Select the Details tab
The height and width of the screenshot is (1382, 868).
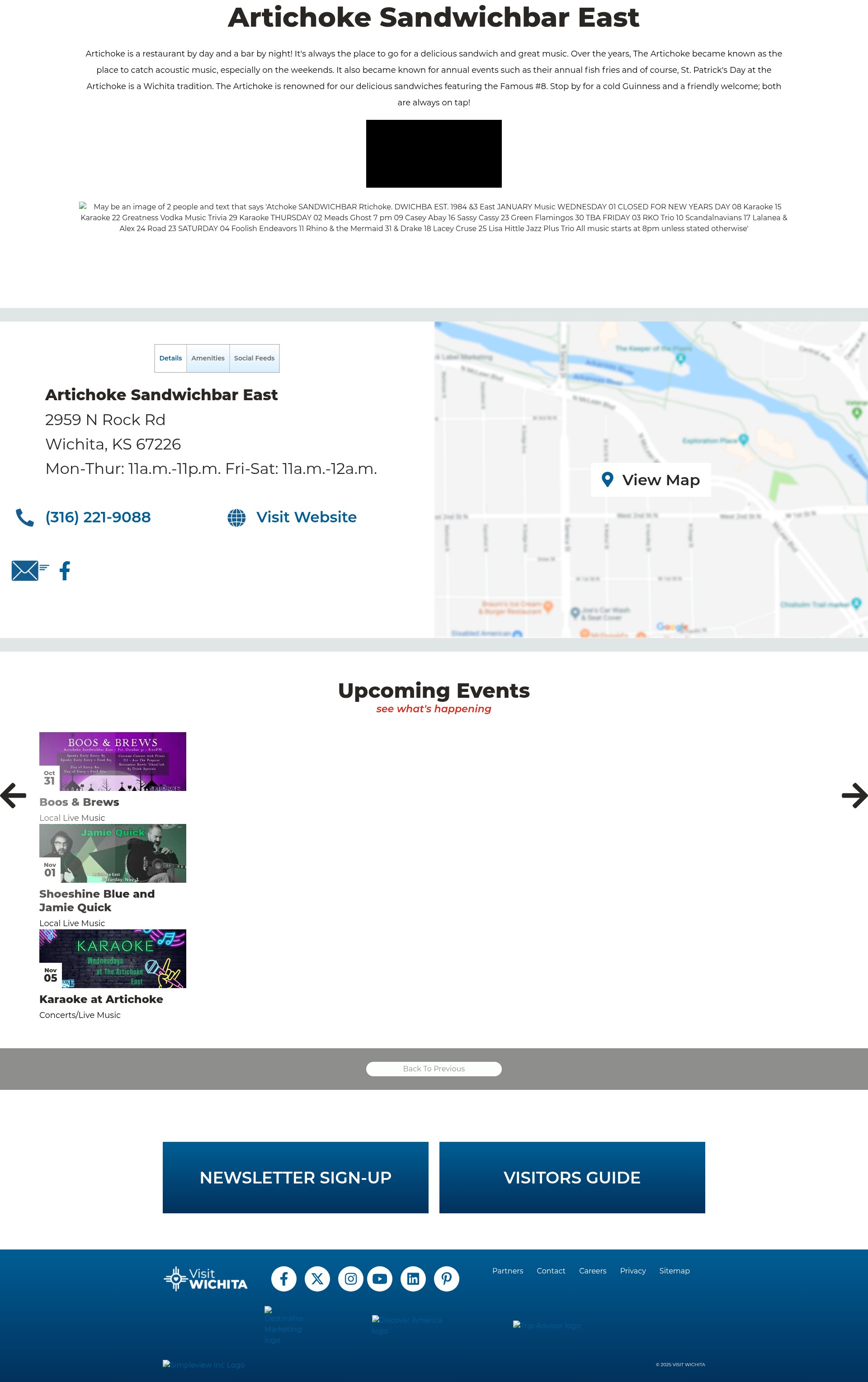point(170,358)
